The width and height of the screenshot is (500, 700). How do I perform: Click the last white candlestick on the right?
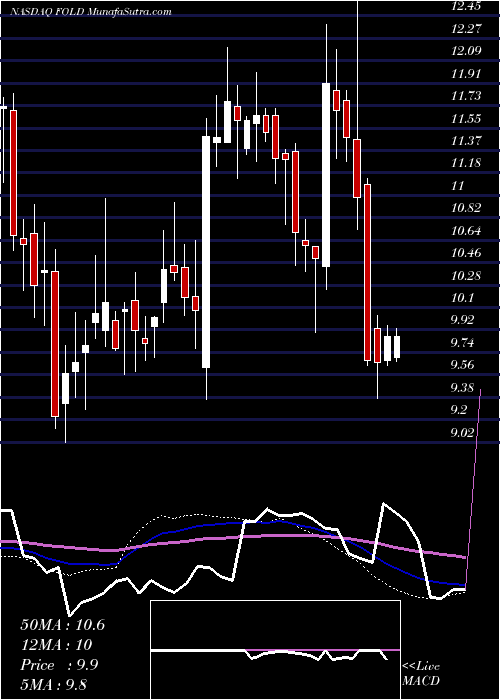coord(397,347)
